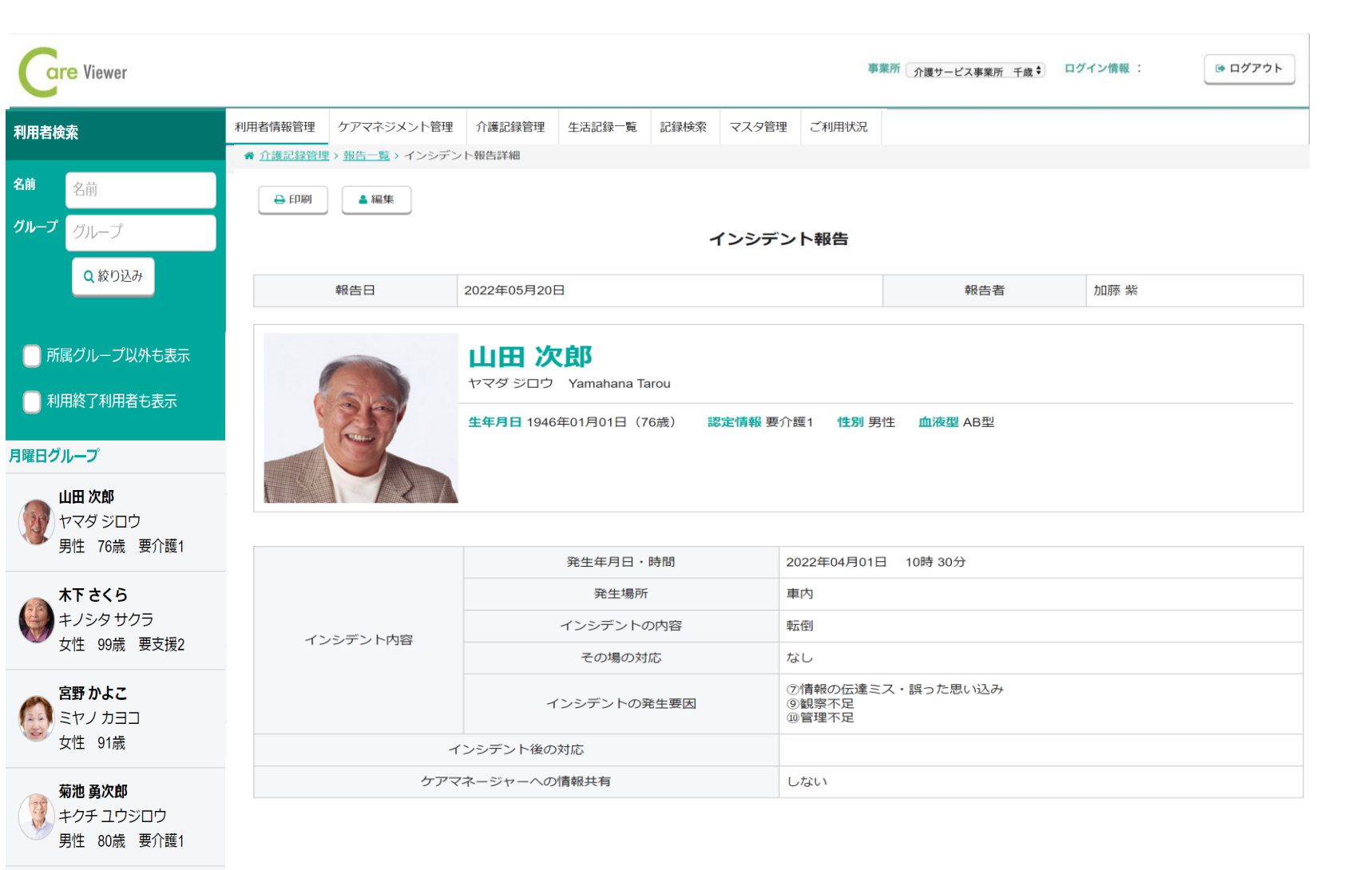Log out using the ログアウト button
The height and width of the screenshot is (870, 1372).
click(x=1249, y=69)
